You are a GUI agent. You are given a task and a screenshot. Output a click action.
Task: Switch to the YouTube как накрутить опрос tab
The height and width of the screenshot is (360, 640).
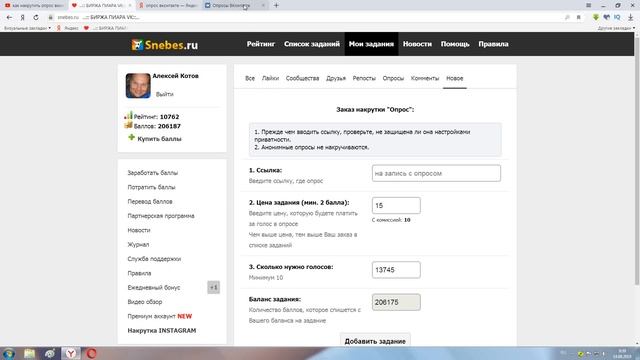[x=34, y=5]
